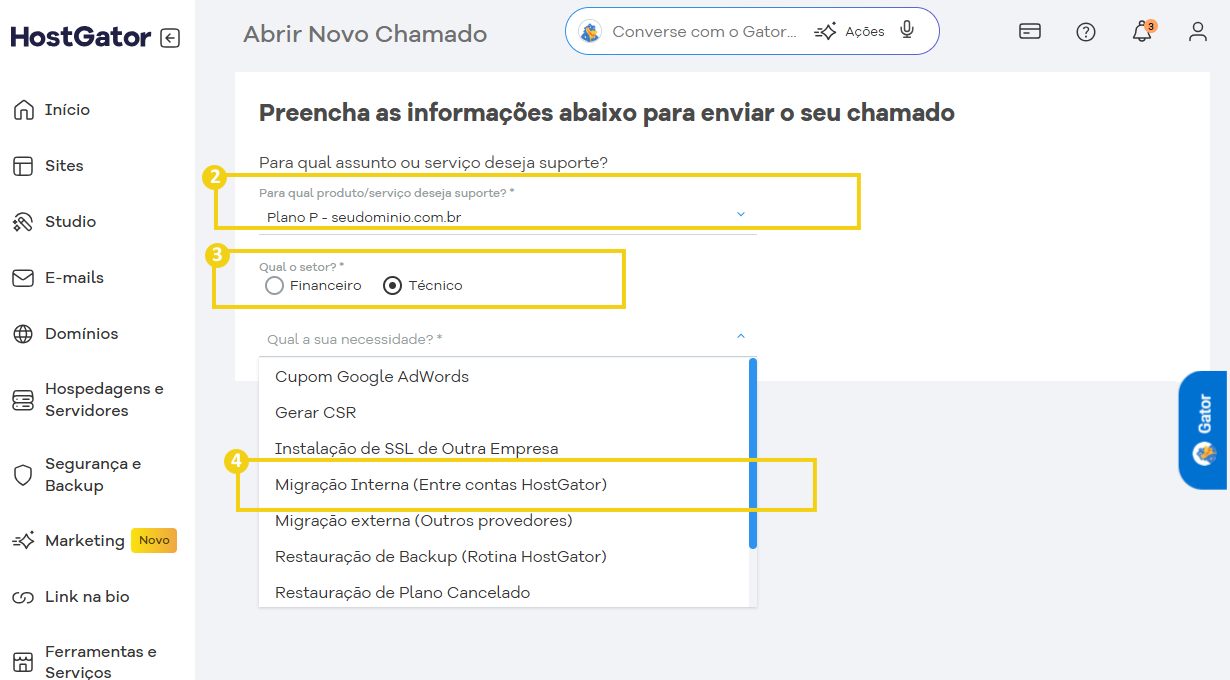Open the credit card billing icon
Image resolution: width=1230 pixels, height=680 pixels.
point(1029,31)
